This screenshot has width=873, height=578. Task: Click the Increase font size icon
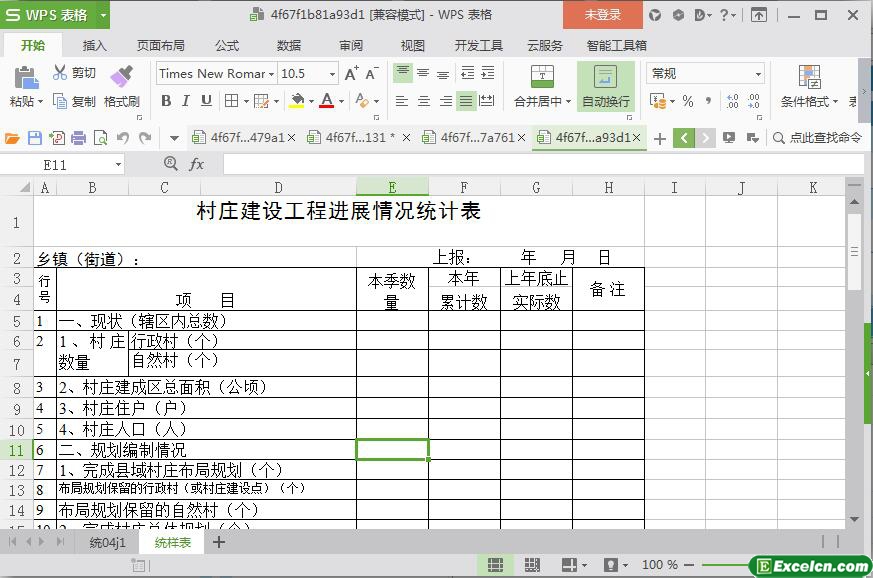click(x=351, y=73)
